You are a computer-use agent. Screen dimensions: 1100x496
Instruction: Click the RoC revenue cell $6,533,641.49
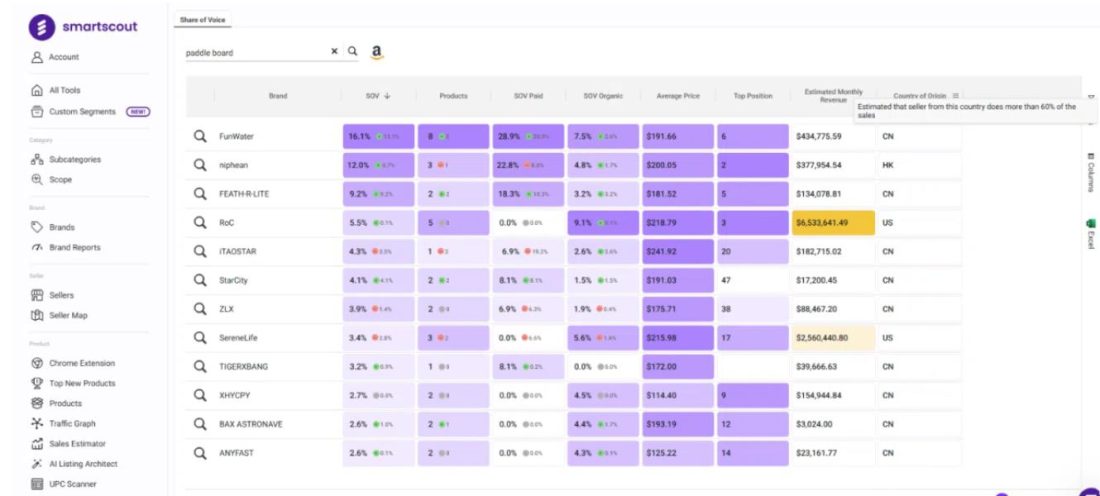click(833, 223)
